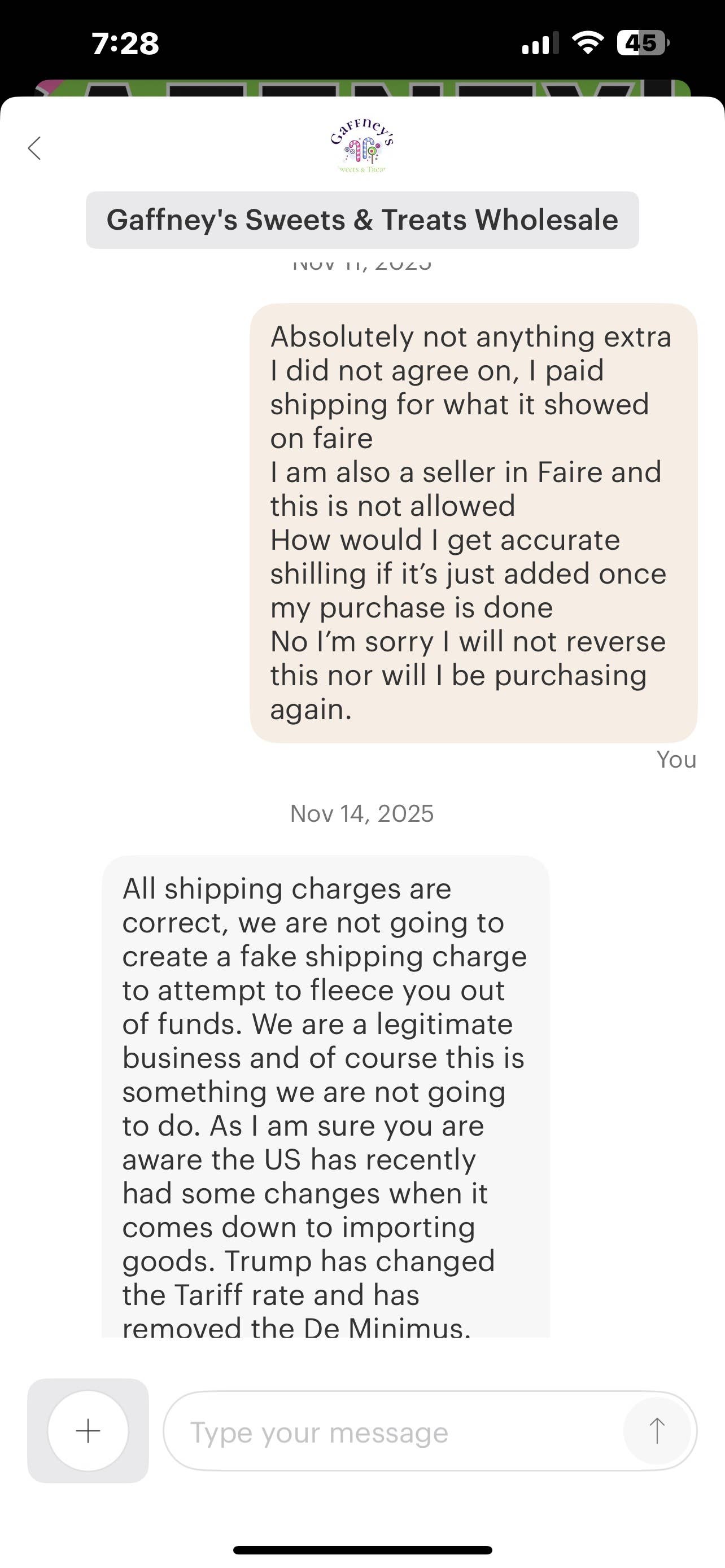This screenshot has height=1568, width=725.
Task: Select the seller's "All shipping charges" reply
Action: click(x=325, y=1096)
